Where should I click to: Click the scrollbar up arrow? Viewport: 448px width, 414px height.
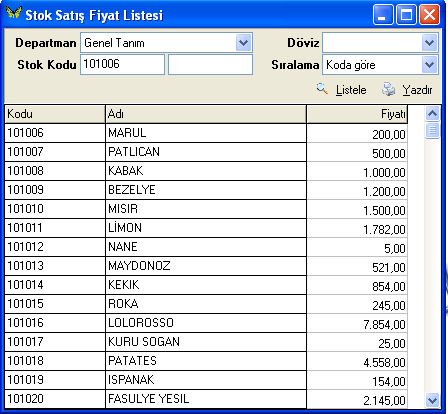tap(432, 114)
